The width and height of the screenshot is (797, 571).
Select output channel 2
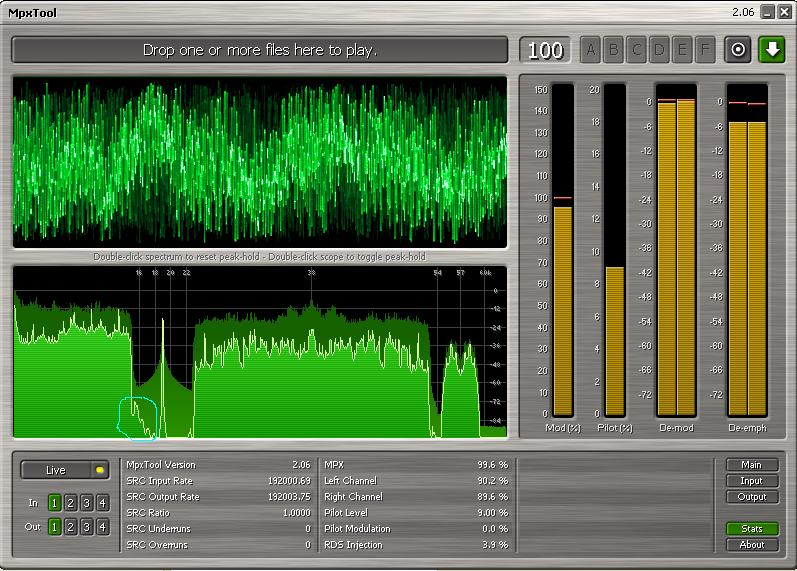point(71,527)
